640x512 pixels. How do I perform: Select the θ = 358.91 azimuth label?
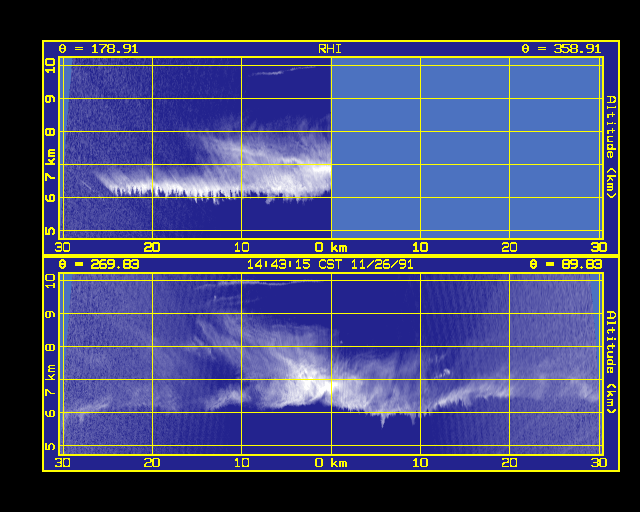point(561,49)
